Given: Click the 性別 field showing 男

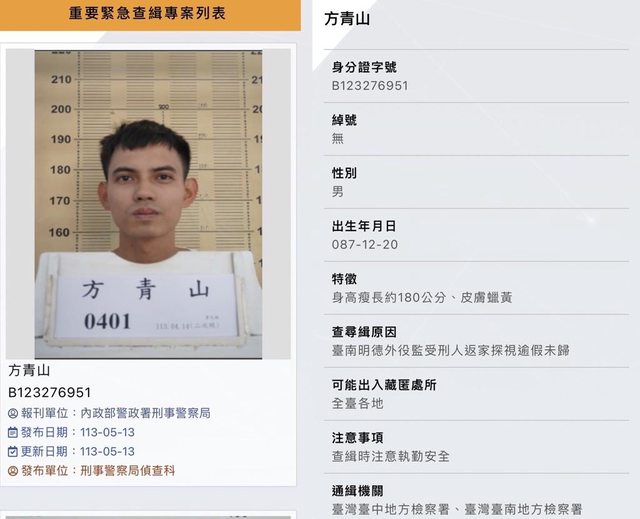Looking at the screenshot, I should click(476, 182).
